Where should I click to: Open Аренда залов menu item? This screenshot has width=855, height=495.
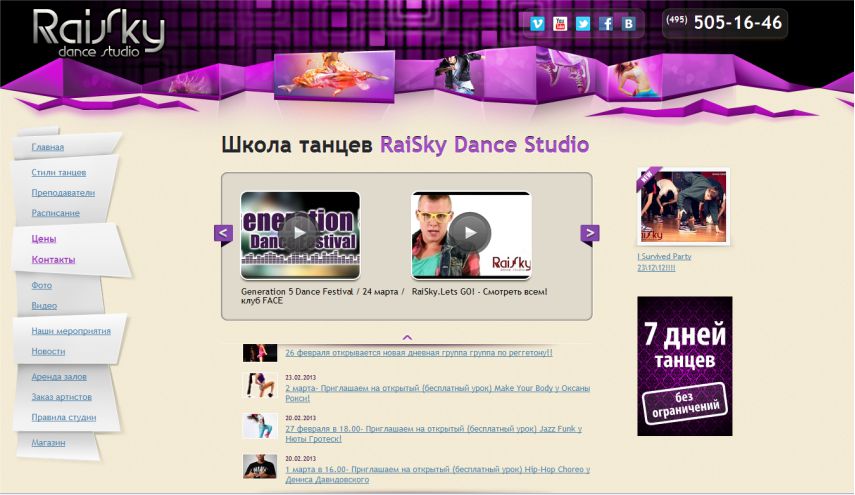[x=59, y=377]
